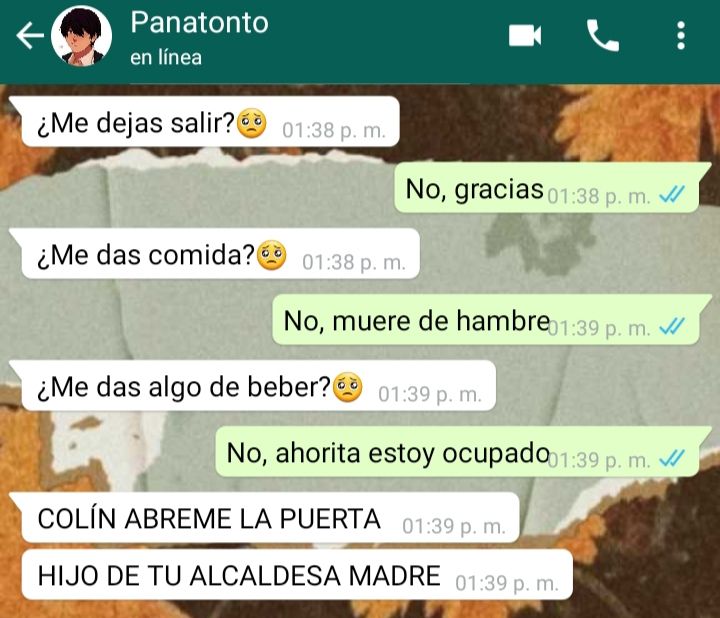This screenshot has width=720, height=618.
Task: Select 'HIJO DE TU ALCALDESA MADRE' message
Action: coord(297,574)
